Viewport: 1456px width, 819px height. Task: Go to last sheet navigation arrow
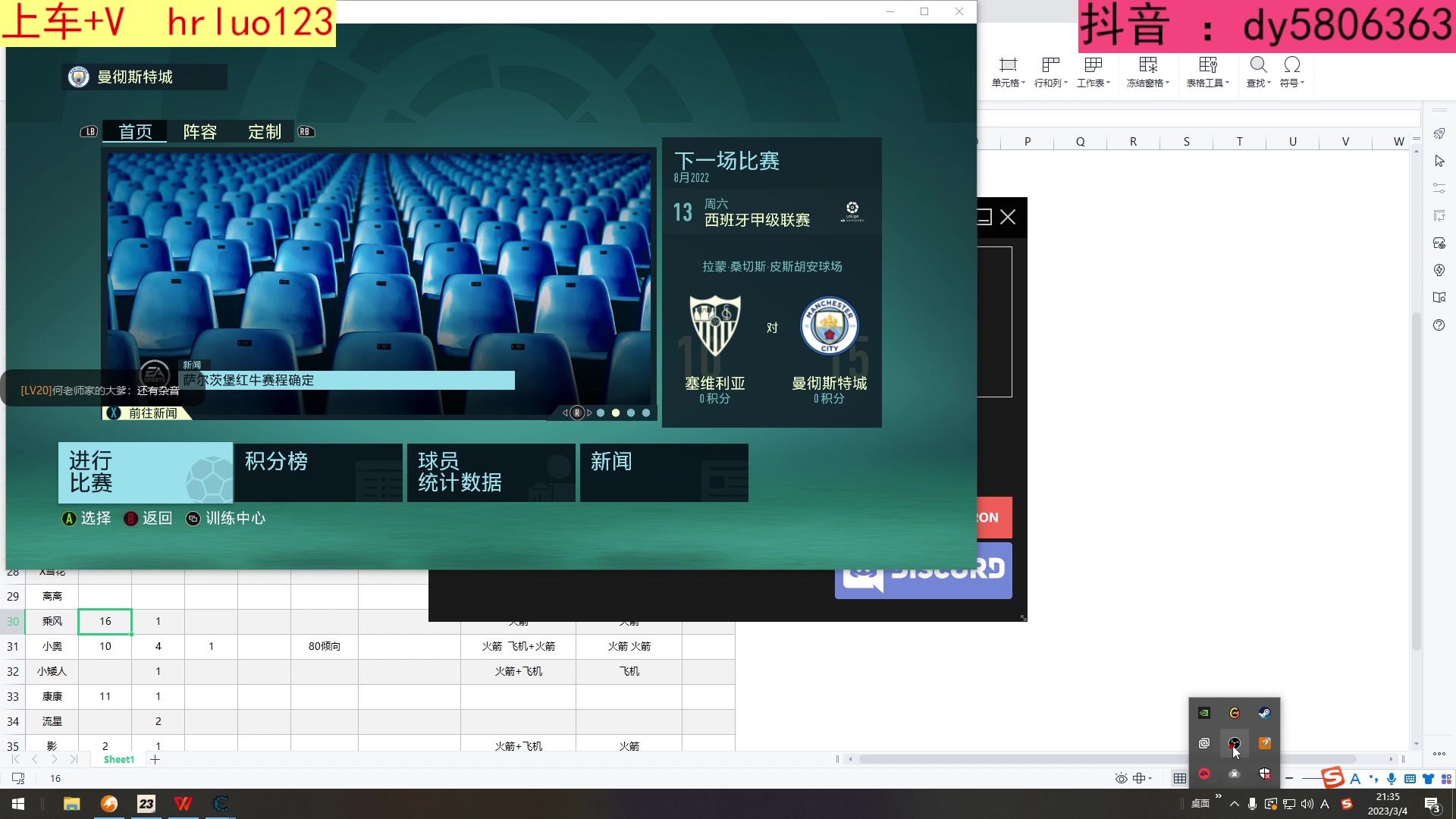pyautogui.click(x=74, y=759)
